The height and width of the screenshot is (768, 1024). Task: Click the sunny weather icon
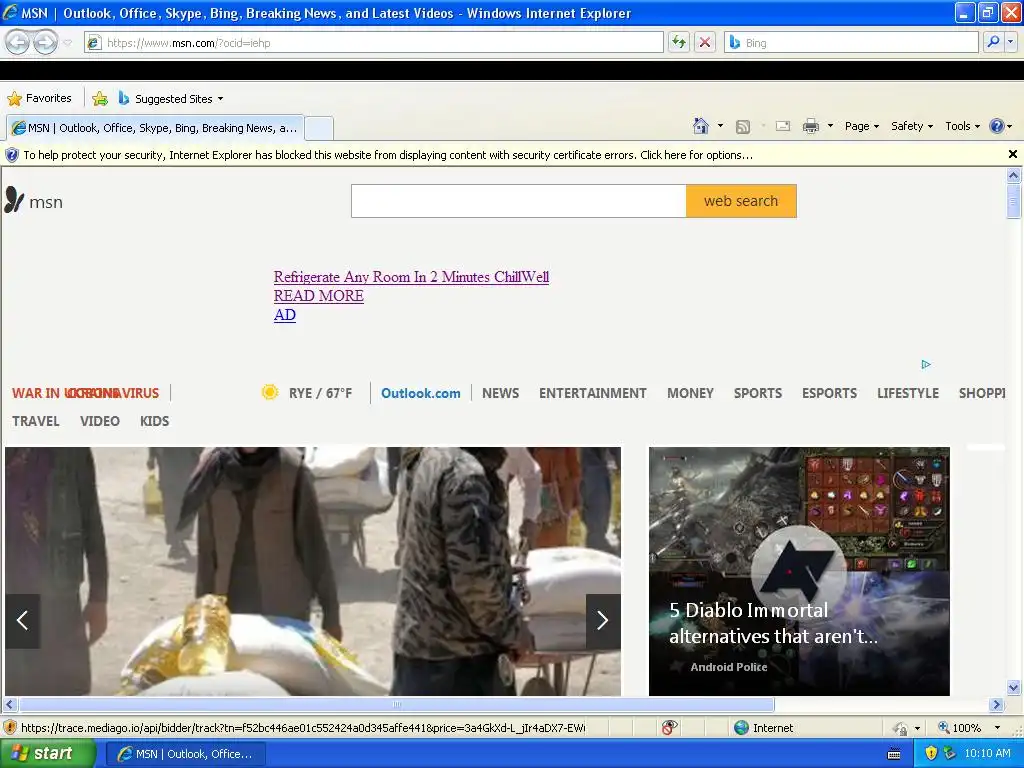270,392
